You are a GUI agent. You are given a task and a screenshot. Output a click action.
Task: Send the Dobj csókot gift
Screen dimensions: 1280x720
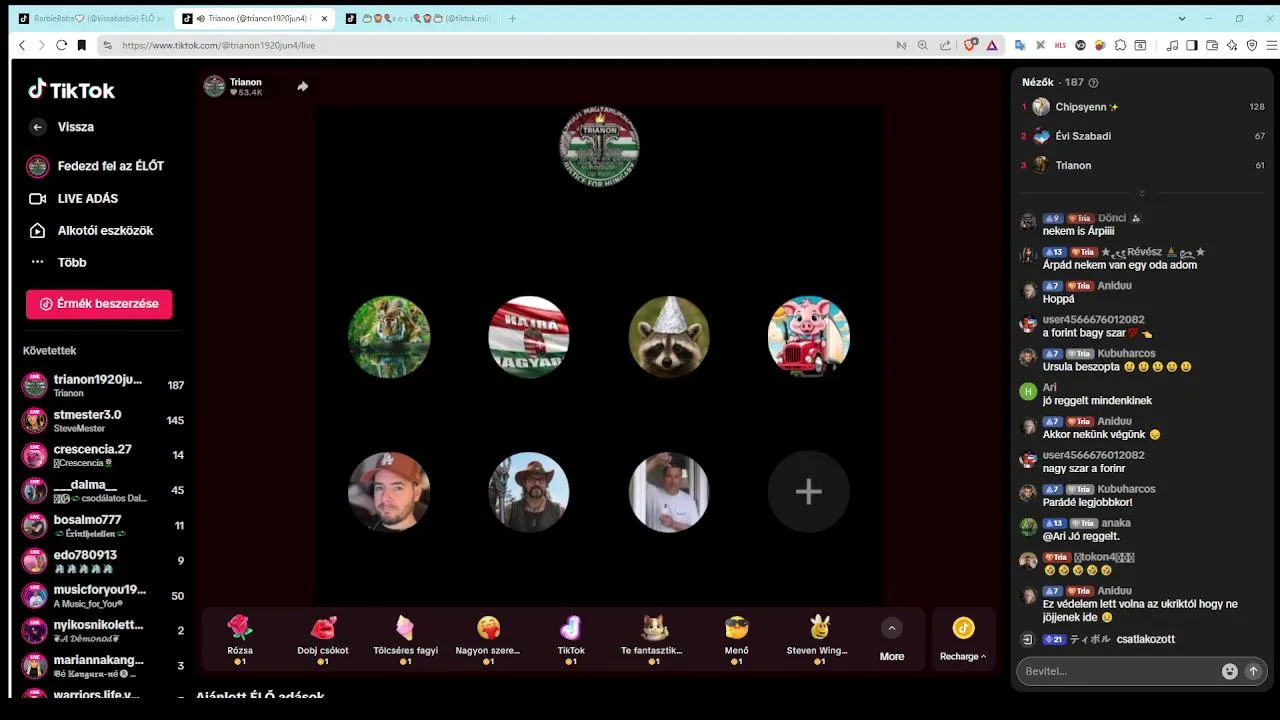323,639
